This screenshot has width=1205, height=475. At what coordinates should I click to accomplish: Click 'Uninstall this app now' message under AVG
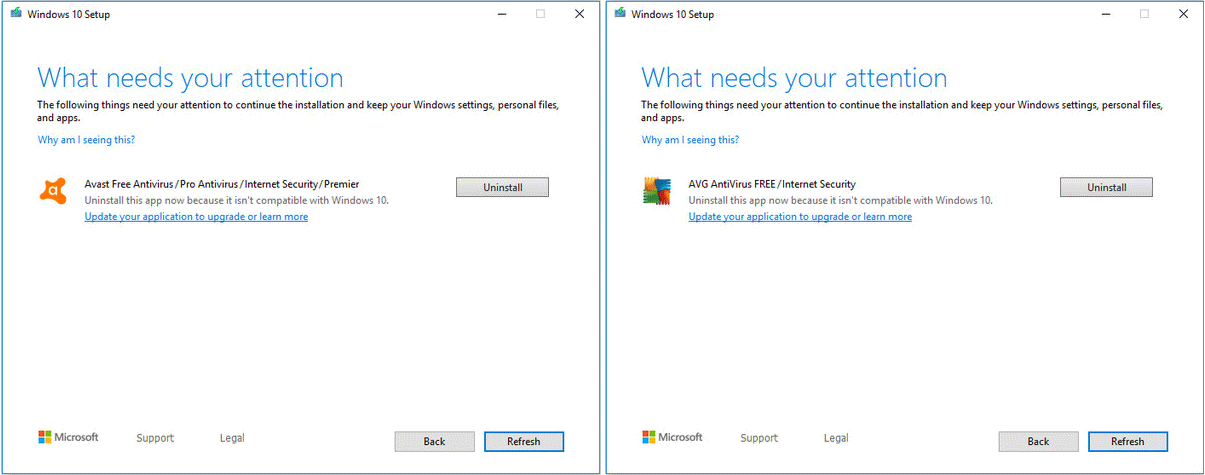coord(841,200)
